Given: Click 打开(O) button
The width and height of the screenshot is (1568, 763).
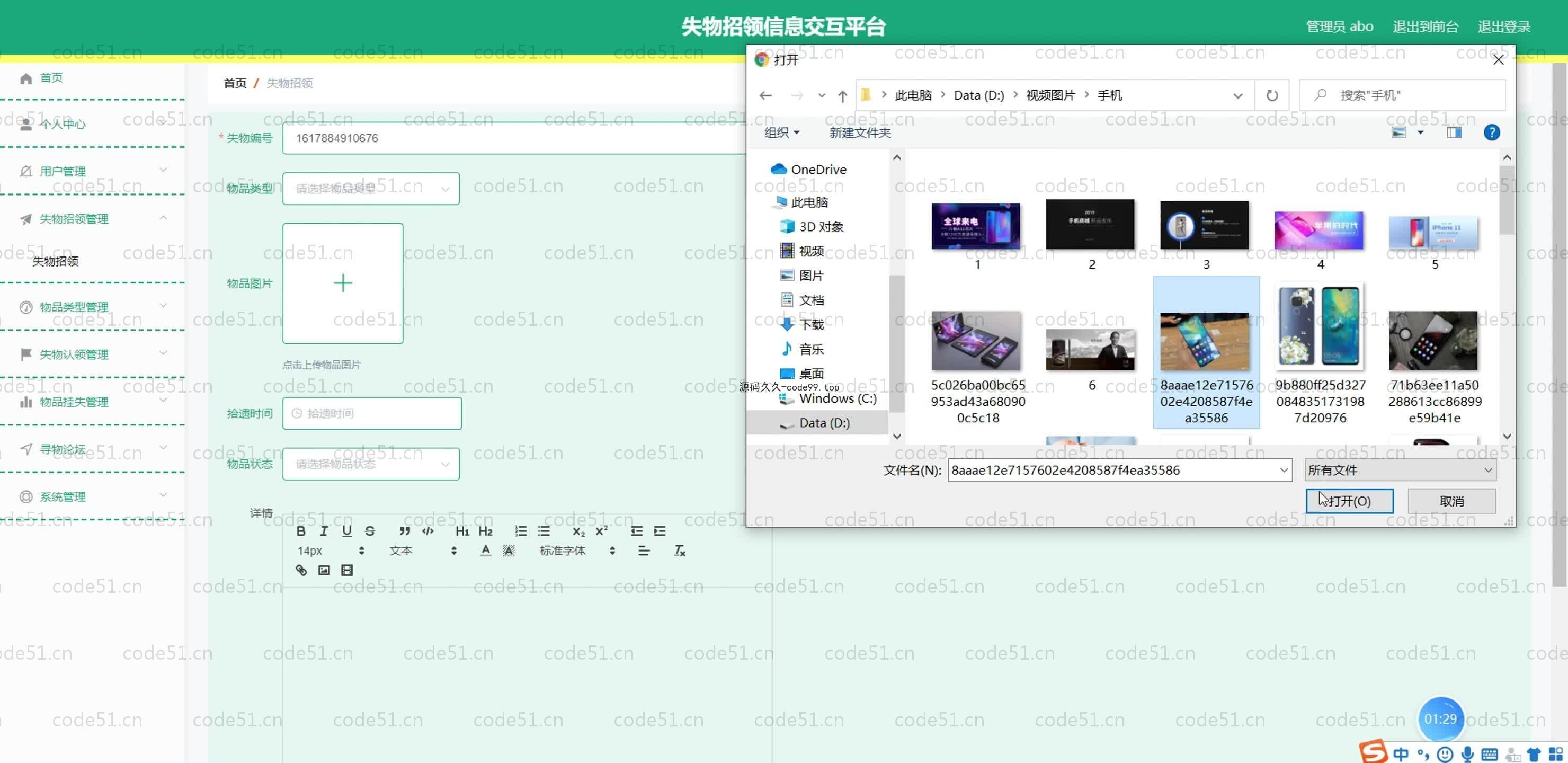Looking at the screenshot, I should point(1349,501).
